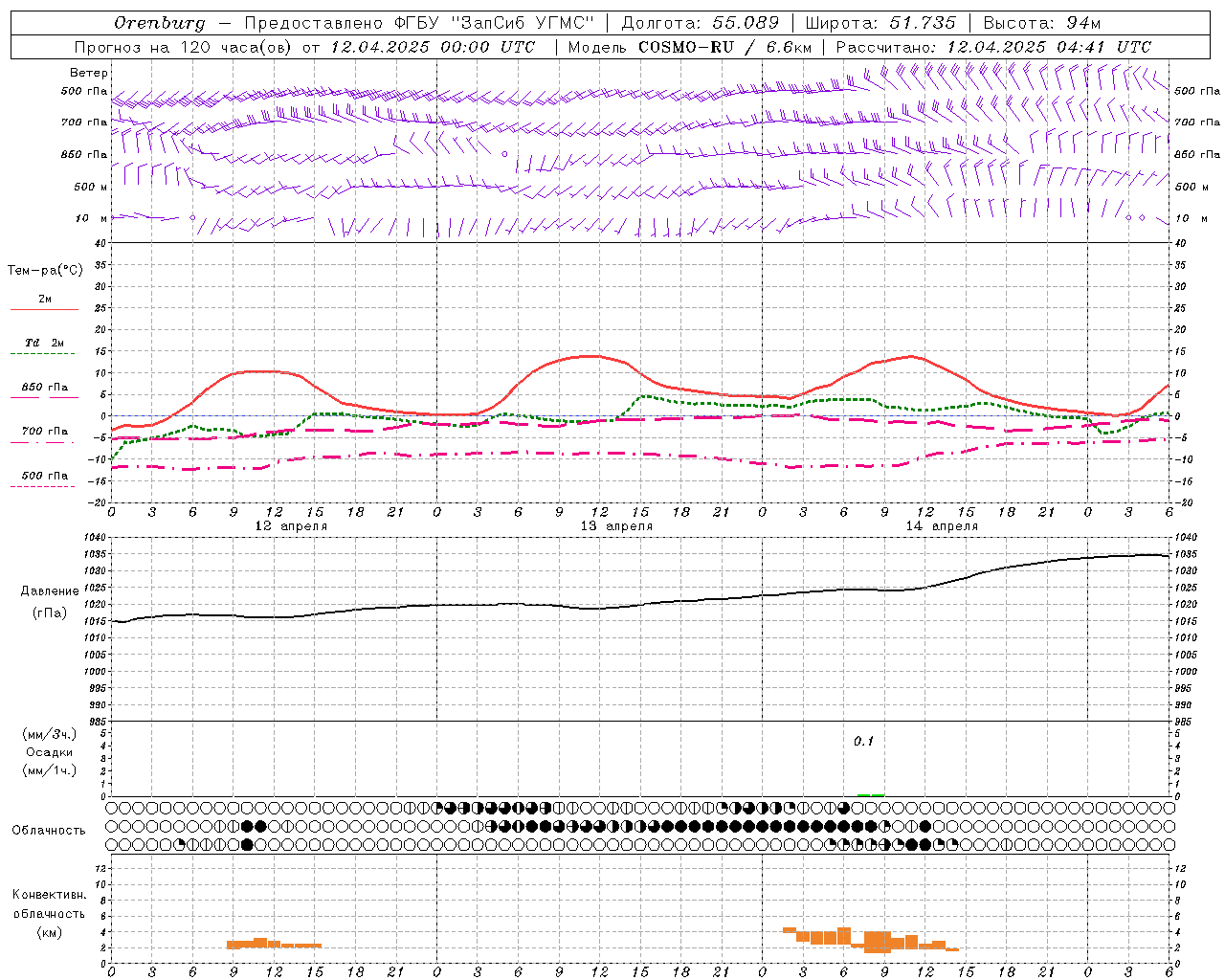The height and width of the screenshot is (980, 1225).
Task: Select the "Модель COSMO-RU / 6.6км" model label
Action: pyautogui.click(x=690, y=47)
